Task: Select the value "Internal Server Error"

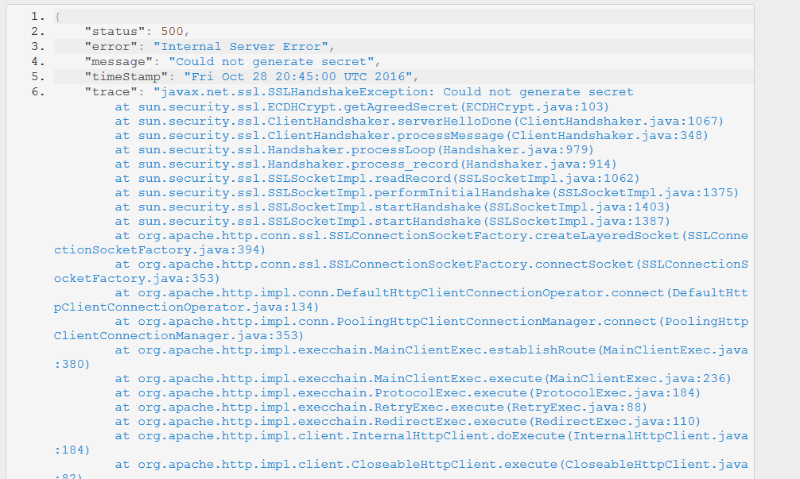Action: coord(241,46)
